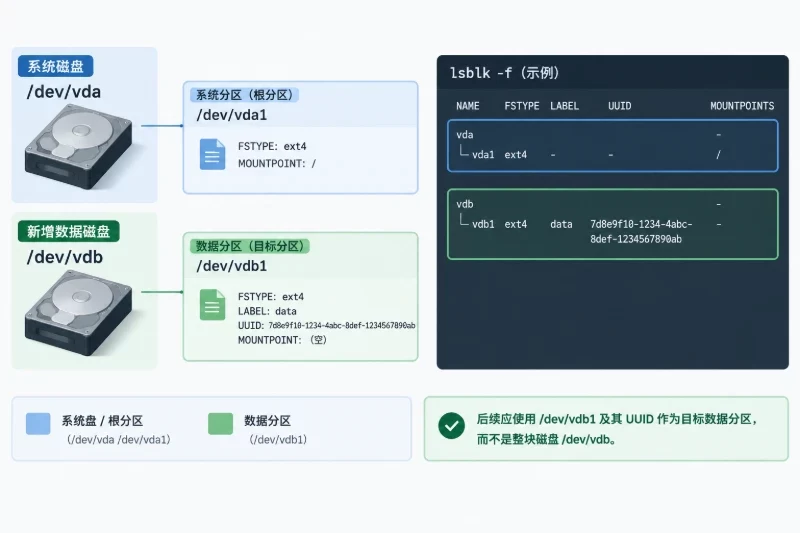Viewport: 800px width, 533px height.
Task: Select the 数据分区（目标分区）tag
Action: (250, 246)
